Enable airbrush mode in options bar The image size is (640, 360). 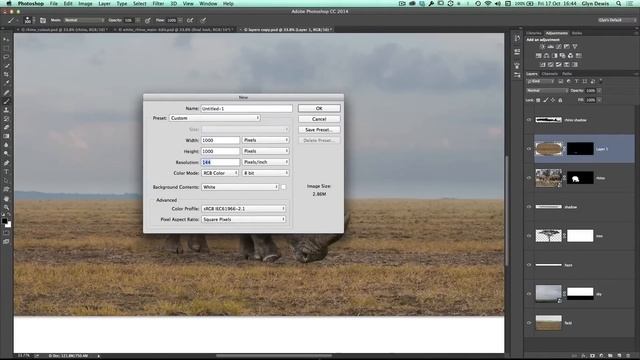point(190,20)
